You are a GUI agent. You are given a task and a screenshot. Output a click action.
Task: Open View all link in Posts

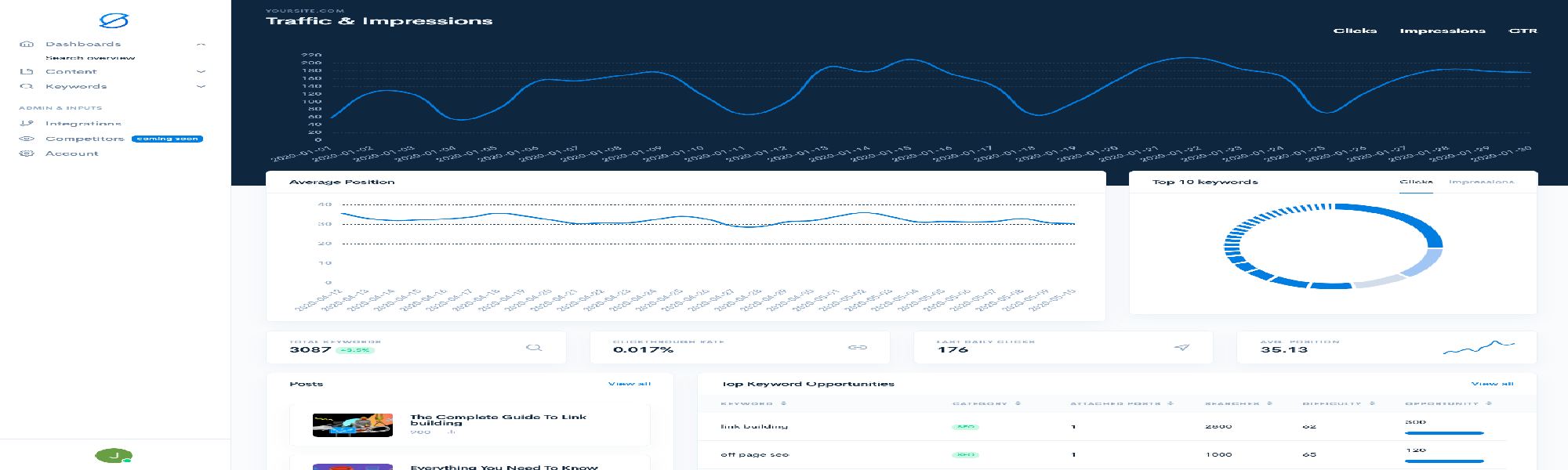point(630,384)
